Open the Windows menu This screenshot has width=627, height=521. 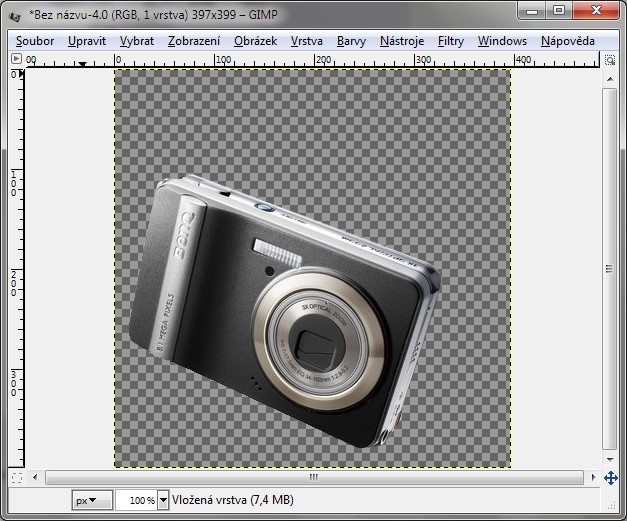(x=502, y=41)
